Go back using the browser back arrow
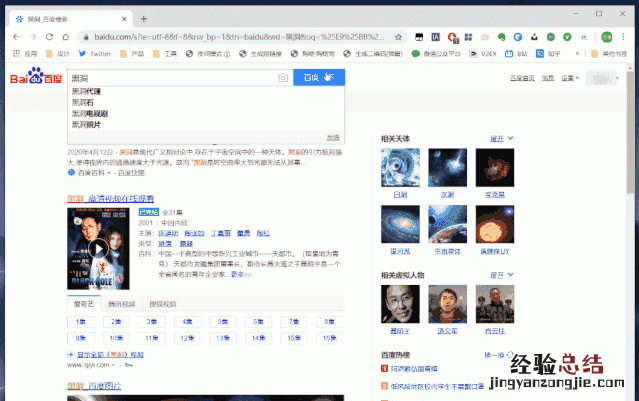Image resolution: width=639 pixels, height=401 pixels. coord(16,37)
